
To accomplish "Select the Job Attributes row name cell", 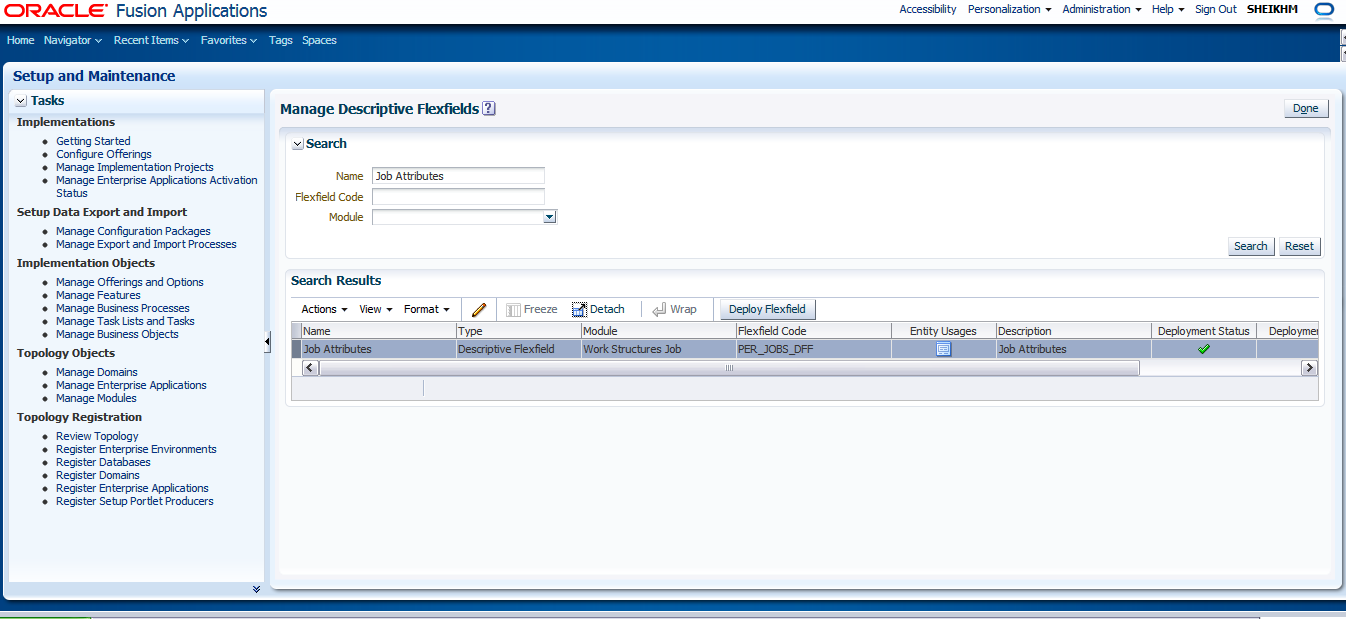I will point(378,349).
